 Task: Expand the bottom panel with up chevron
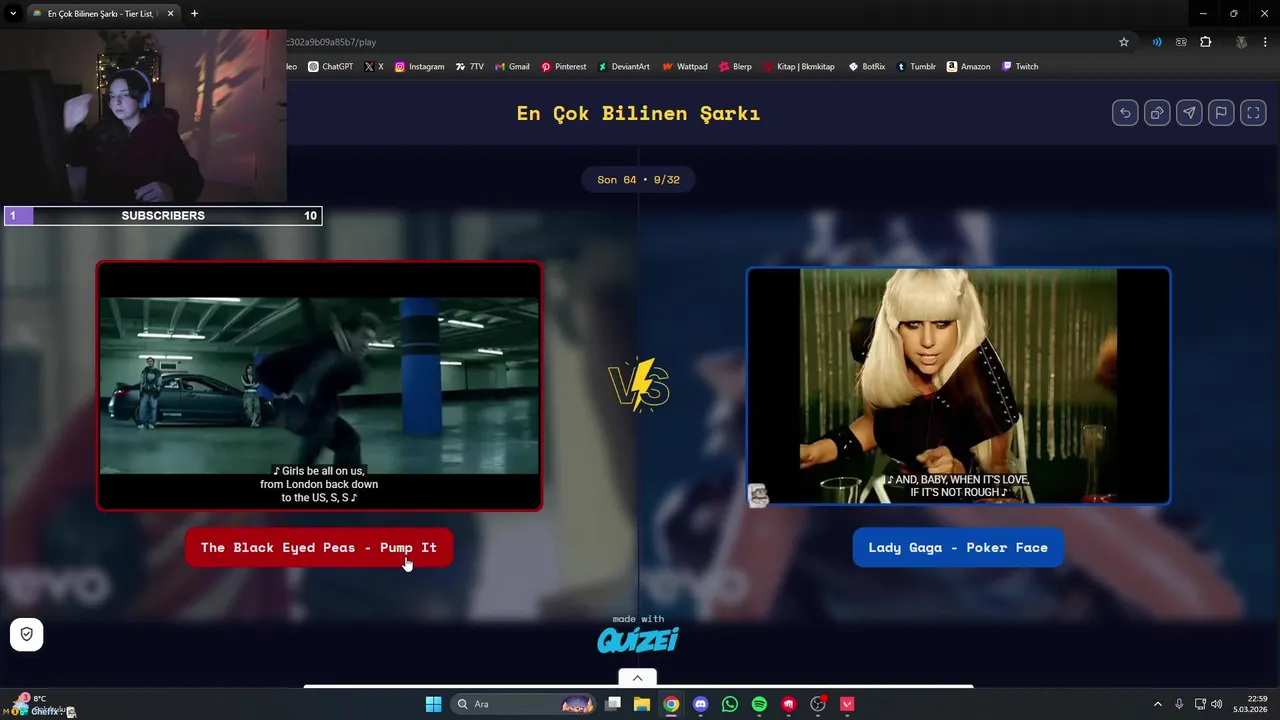click(637, 678)
